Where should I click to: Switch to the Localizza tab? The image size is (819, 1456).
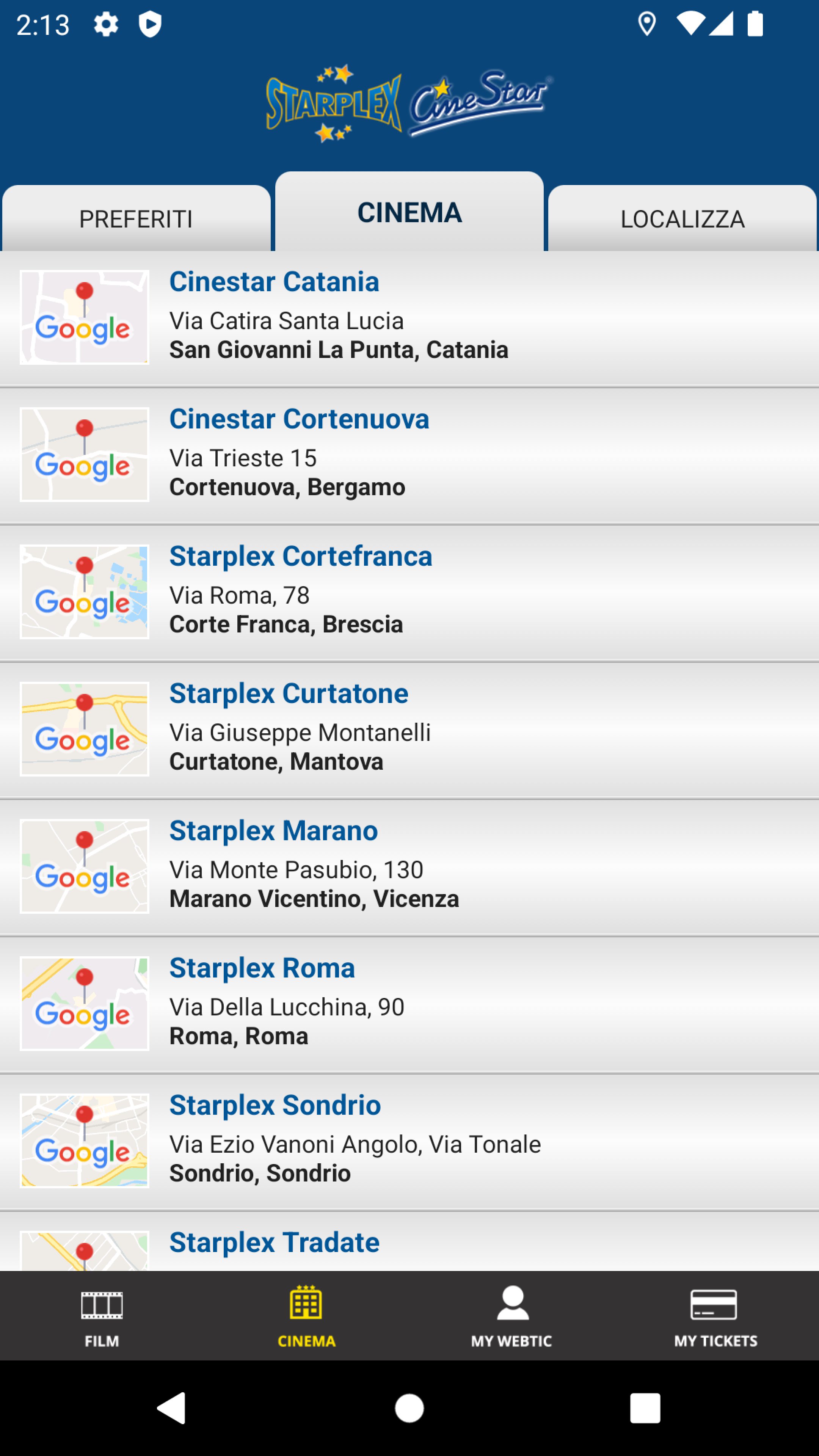point(682,219)
